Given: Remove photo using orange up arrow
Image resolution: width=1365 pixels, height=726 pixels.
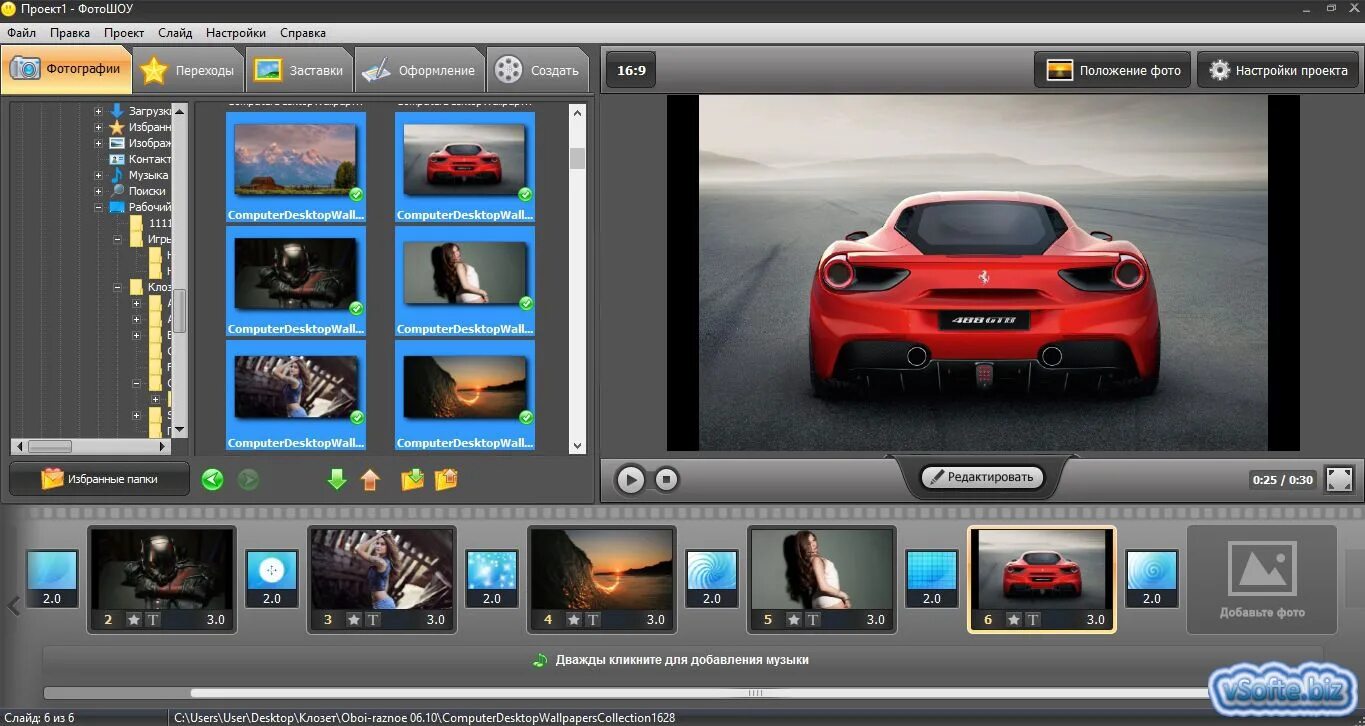Looking at the screenshot, I should click(371, 480).
